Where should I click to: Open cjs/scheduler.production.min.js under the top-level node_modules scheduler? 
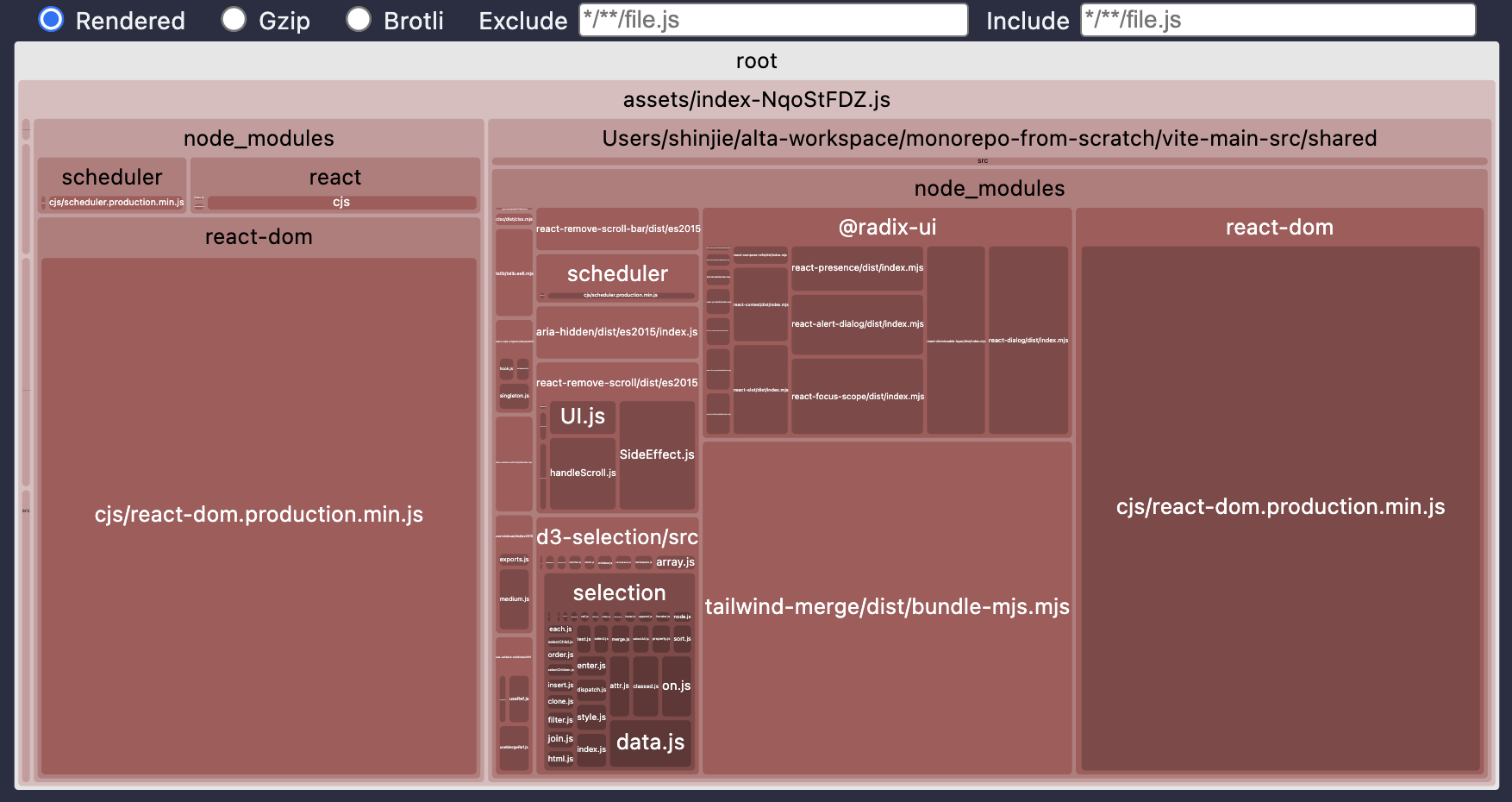(116, 203)
